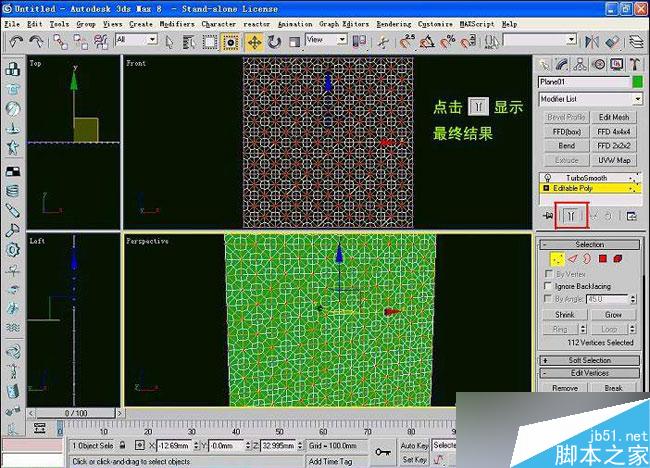Open the Hierarchy command panel tab

[x=580, y=64]
